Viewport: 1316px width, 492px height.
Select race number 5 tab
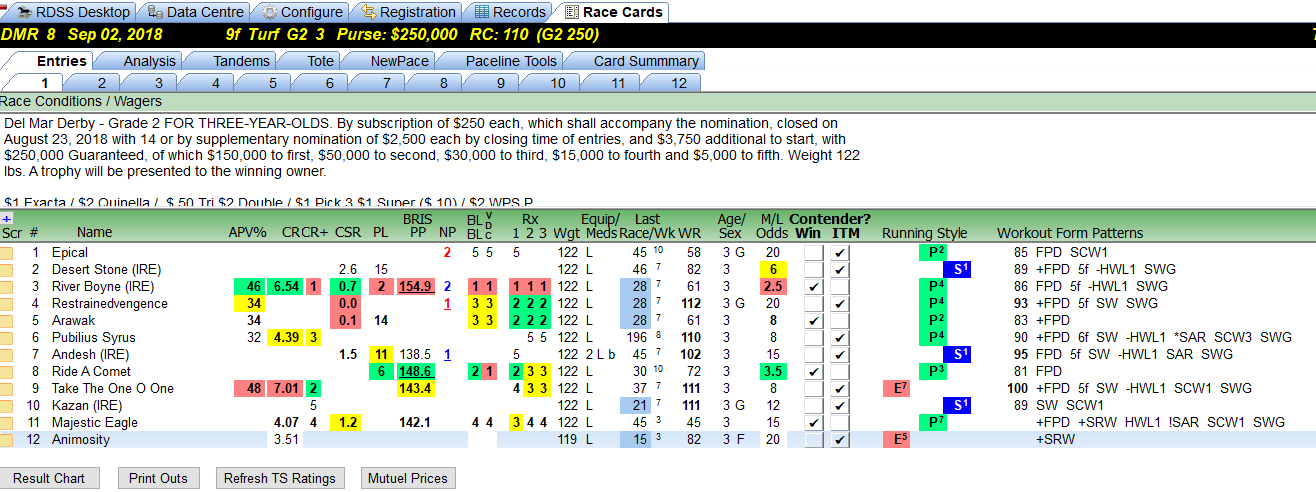[x=273, y=82]
